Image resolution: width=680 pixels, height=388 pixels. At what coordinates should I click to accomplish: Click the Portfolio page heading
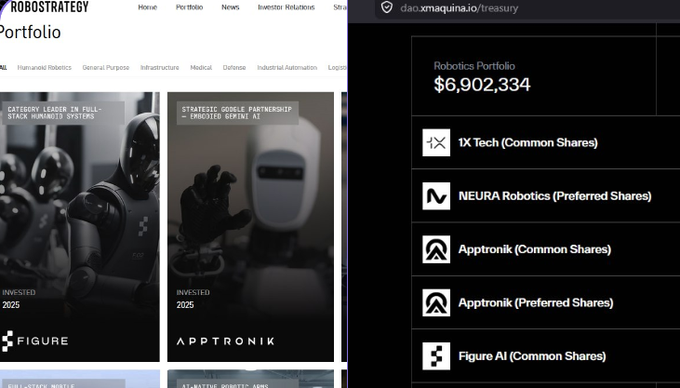click(x=29, y=32)
